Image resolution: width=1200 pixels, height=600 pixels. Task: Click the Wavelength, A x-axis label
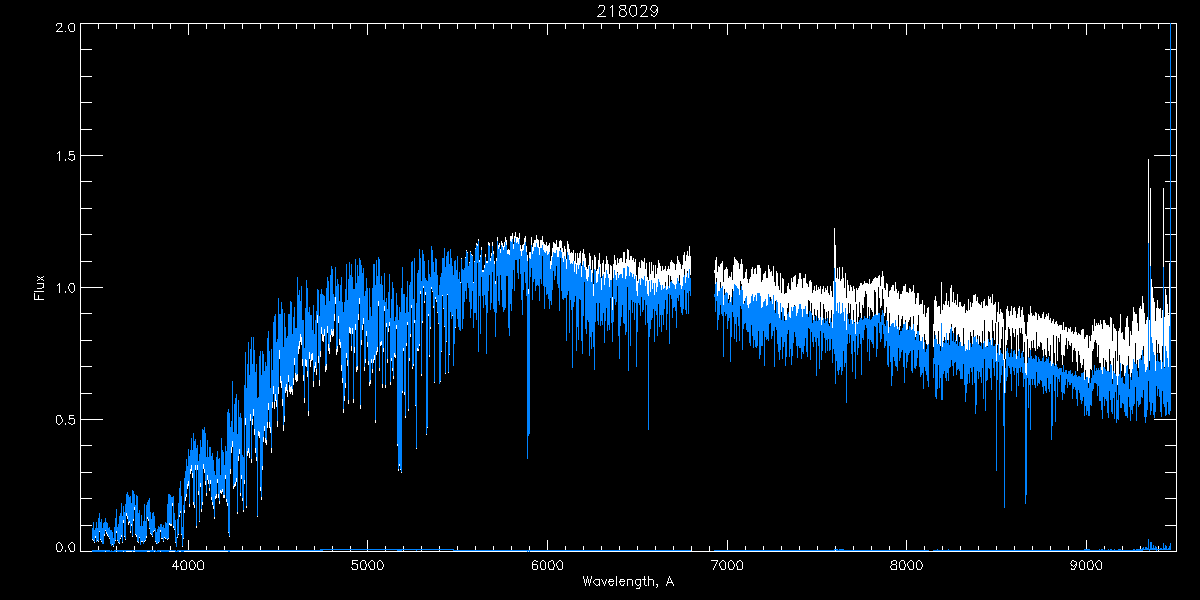(627, 581)
